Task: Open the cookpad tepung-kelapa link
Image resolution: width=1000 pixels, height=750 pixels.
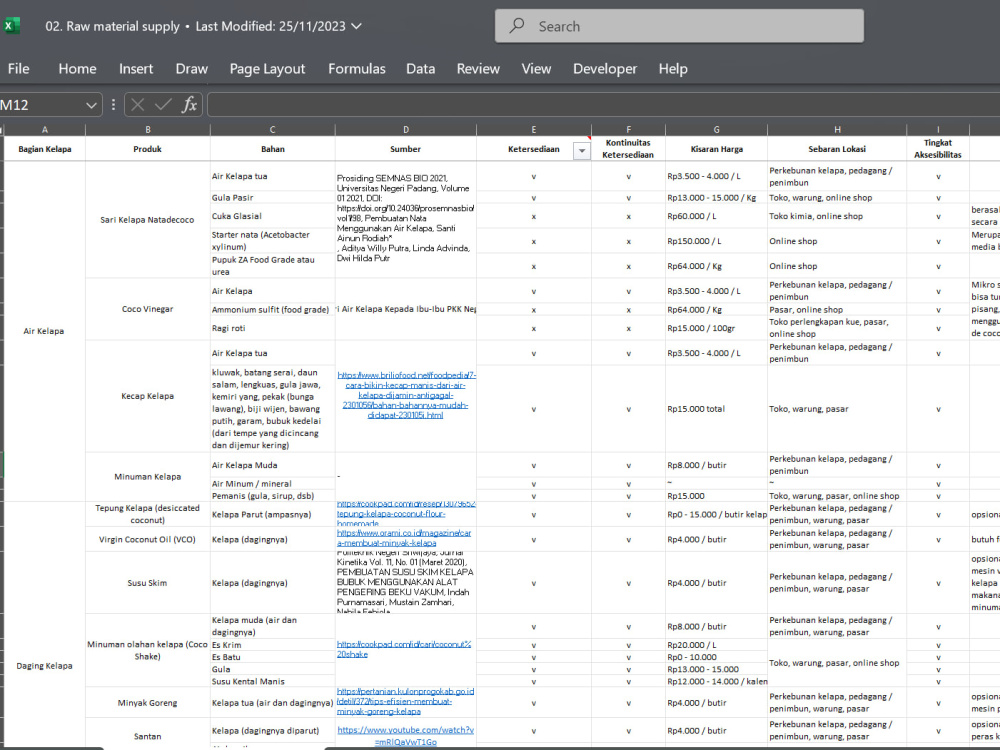Action: tap(406, 513)
